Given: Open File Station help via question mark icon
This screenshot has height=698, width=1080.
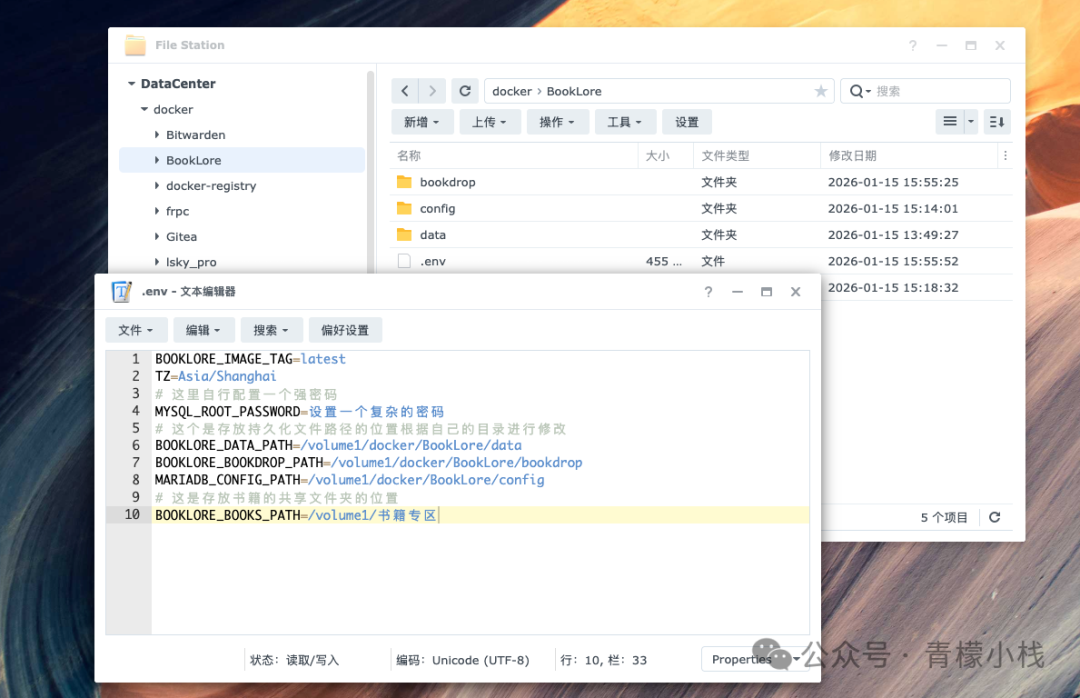Looking at the screenshot, I should pos(912,45).
